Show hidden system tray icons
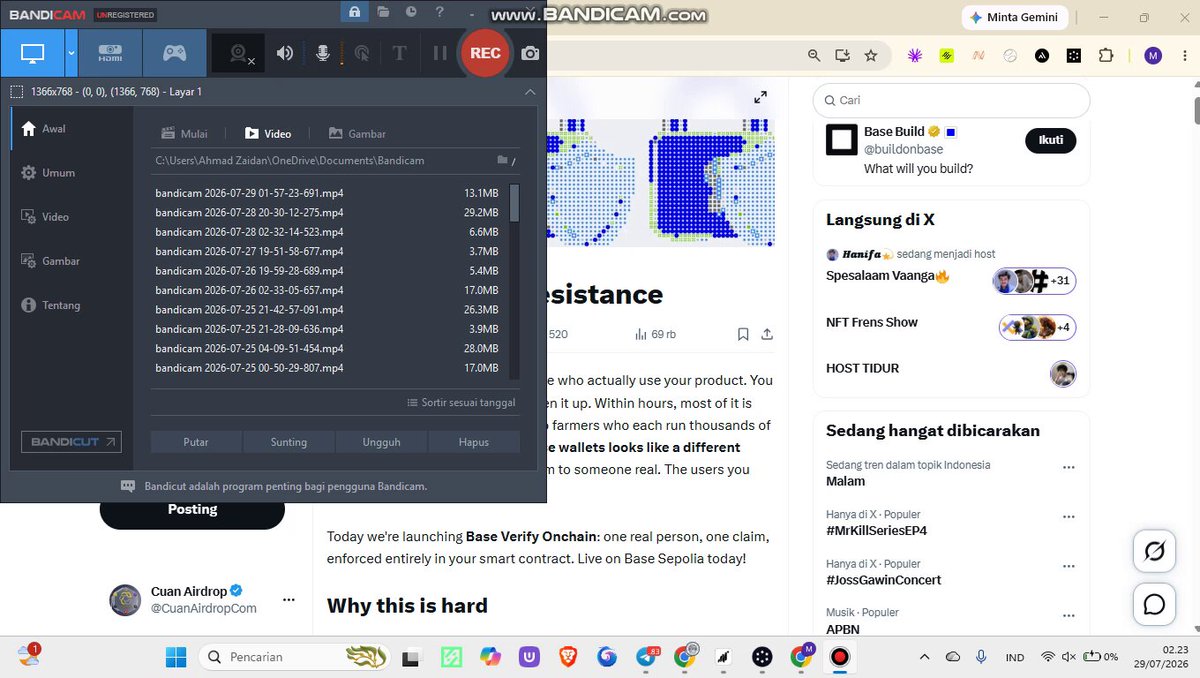 [924, 657]
